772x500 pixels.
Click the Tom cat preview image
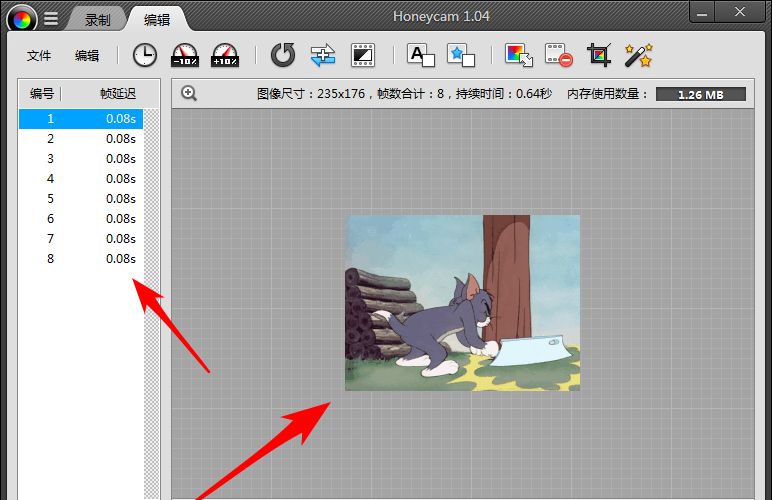point(462,303)
